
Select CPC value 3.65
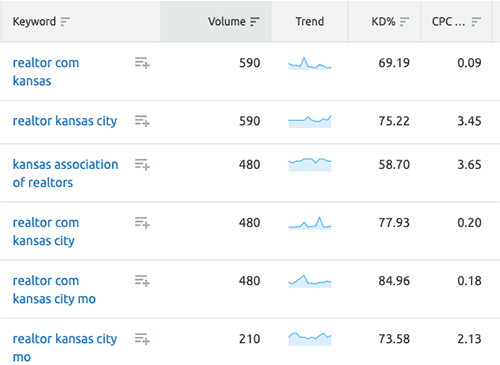pos(469,165)
